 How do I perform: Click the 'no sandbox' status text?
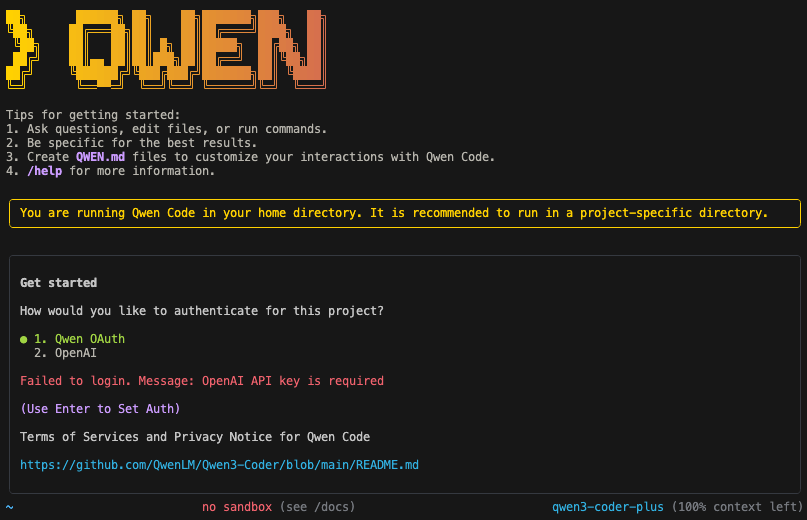pos(237,507)
